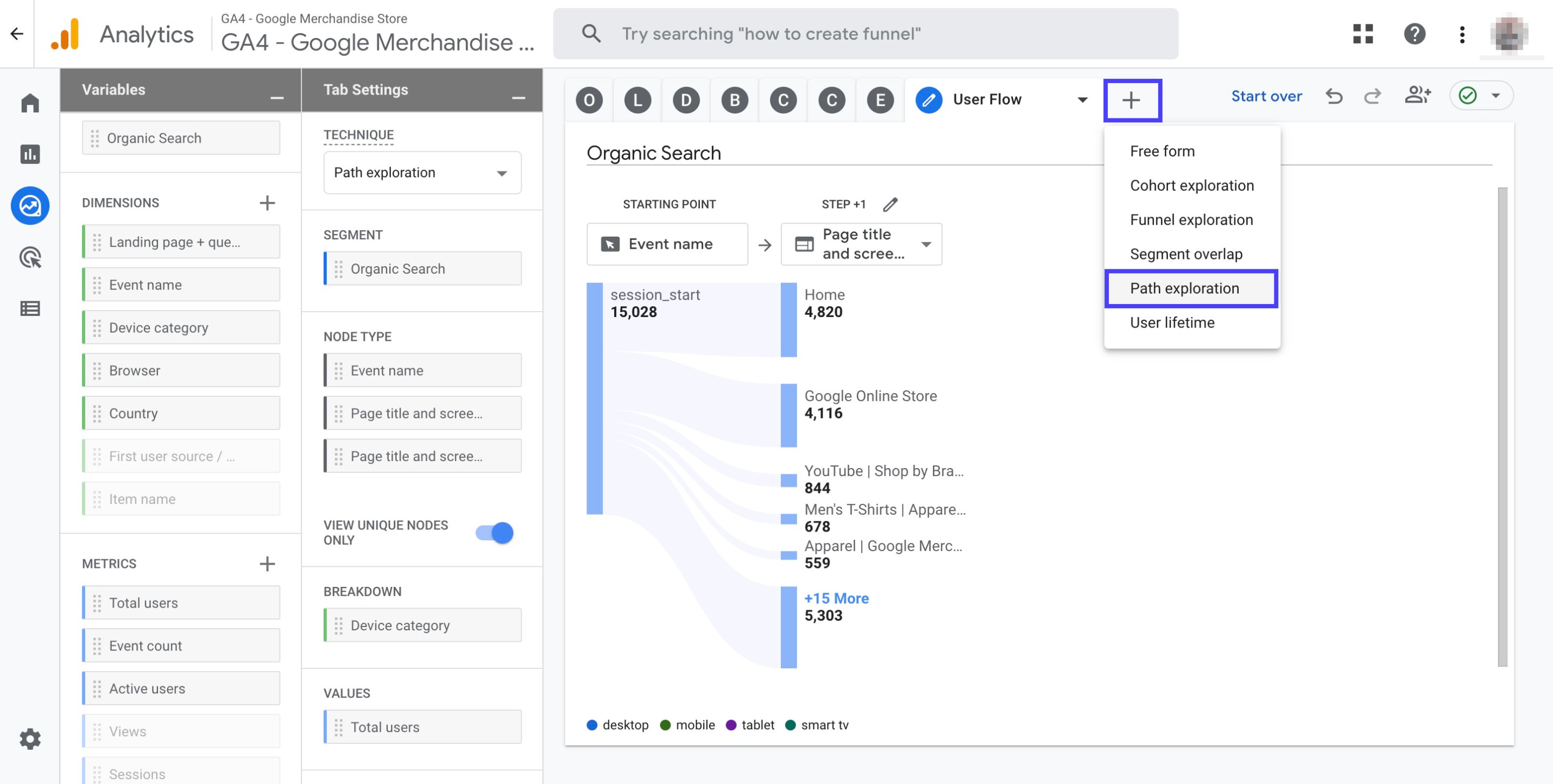Click the desktop legend color dot
The height and width of the screenshot is (784, 1553).
click(592, 725)
